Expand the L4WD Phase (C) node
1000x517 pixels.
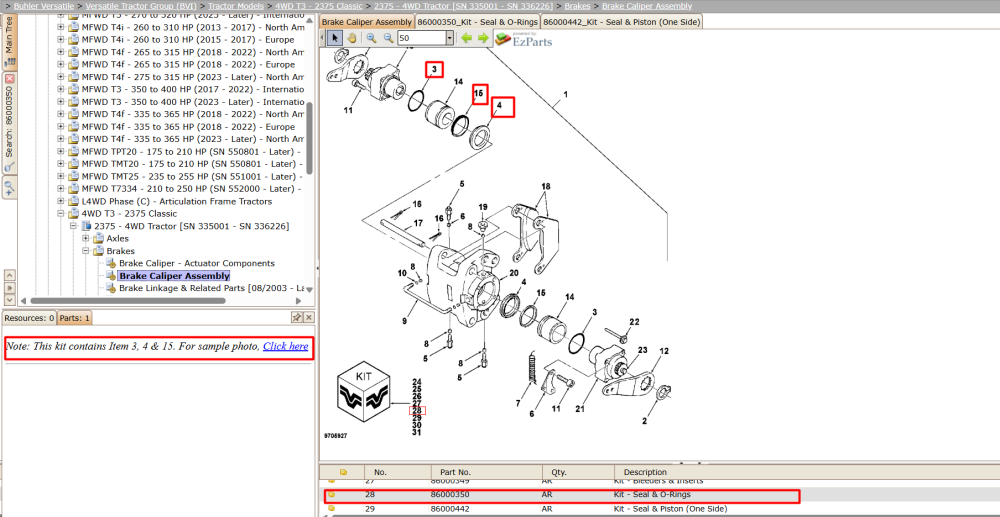61,201
